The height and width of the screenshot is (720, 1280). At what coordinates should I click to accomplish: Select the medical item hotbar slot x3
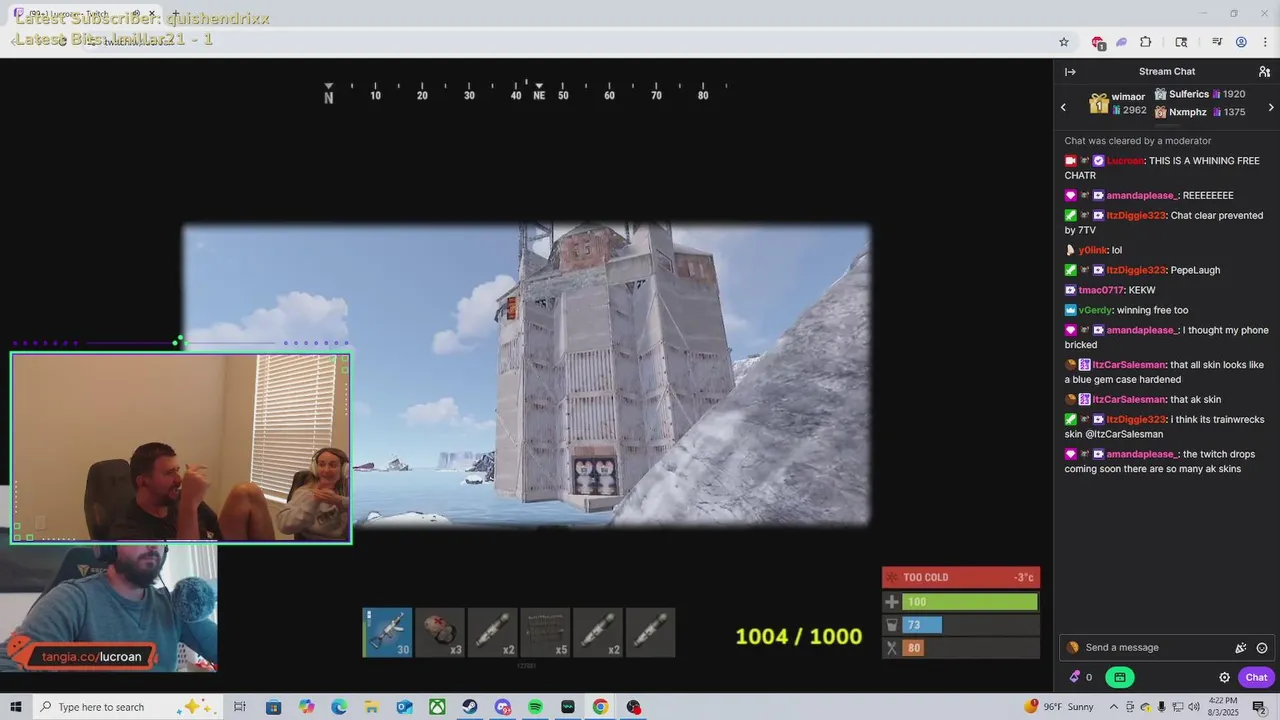(x=440, y=633)
